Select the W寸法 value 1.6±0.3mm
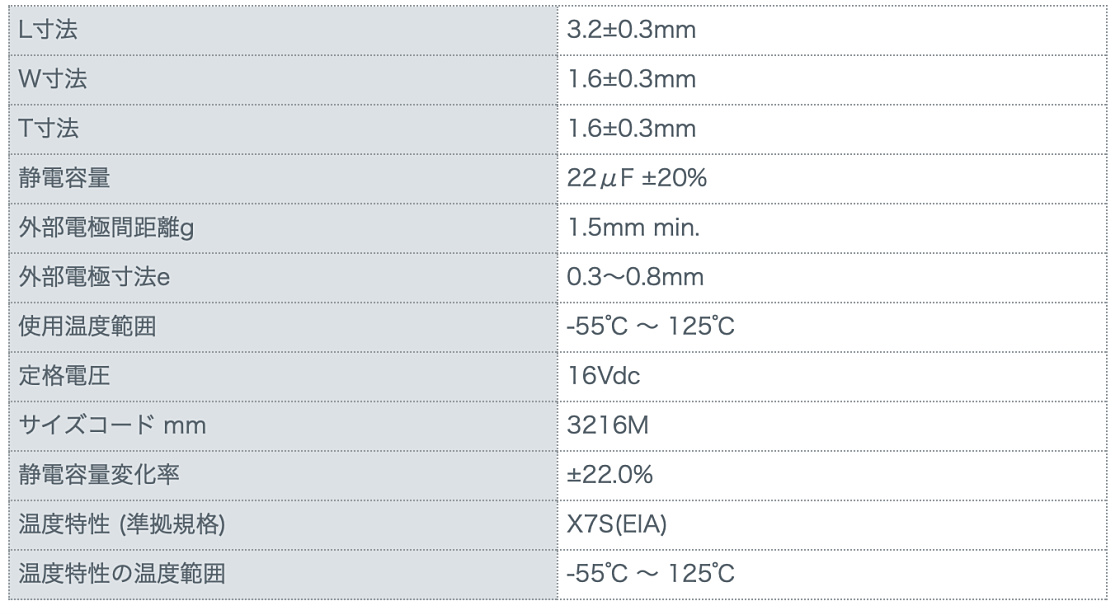 (x=631, y=79)
